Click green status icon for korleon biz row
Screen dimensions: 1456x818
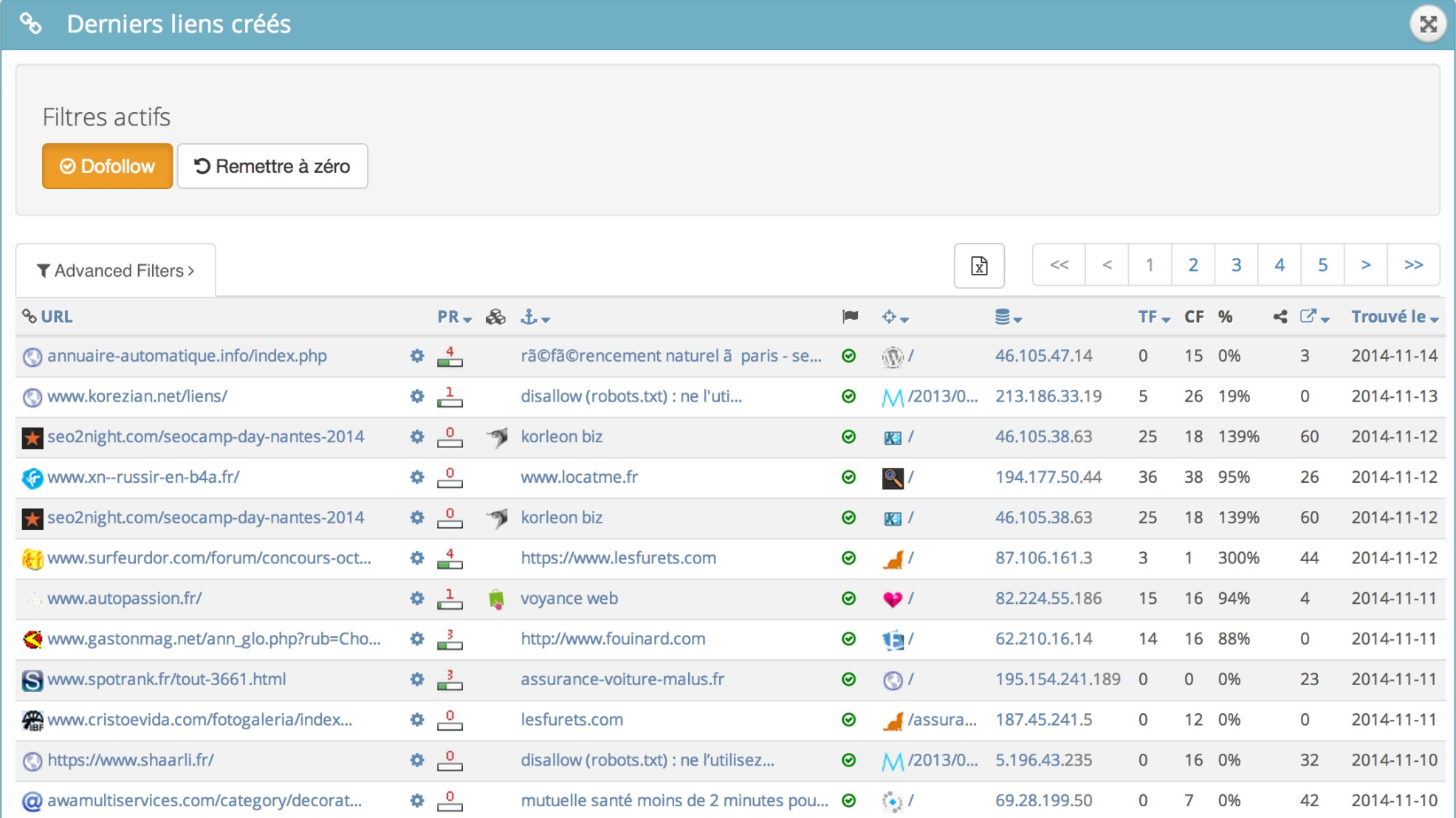pos(849,436)
